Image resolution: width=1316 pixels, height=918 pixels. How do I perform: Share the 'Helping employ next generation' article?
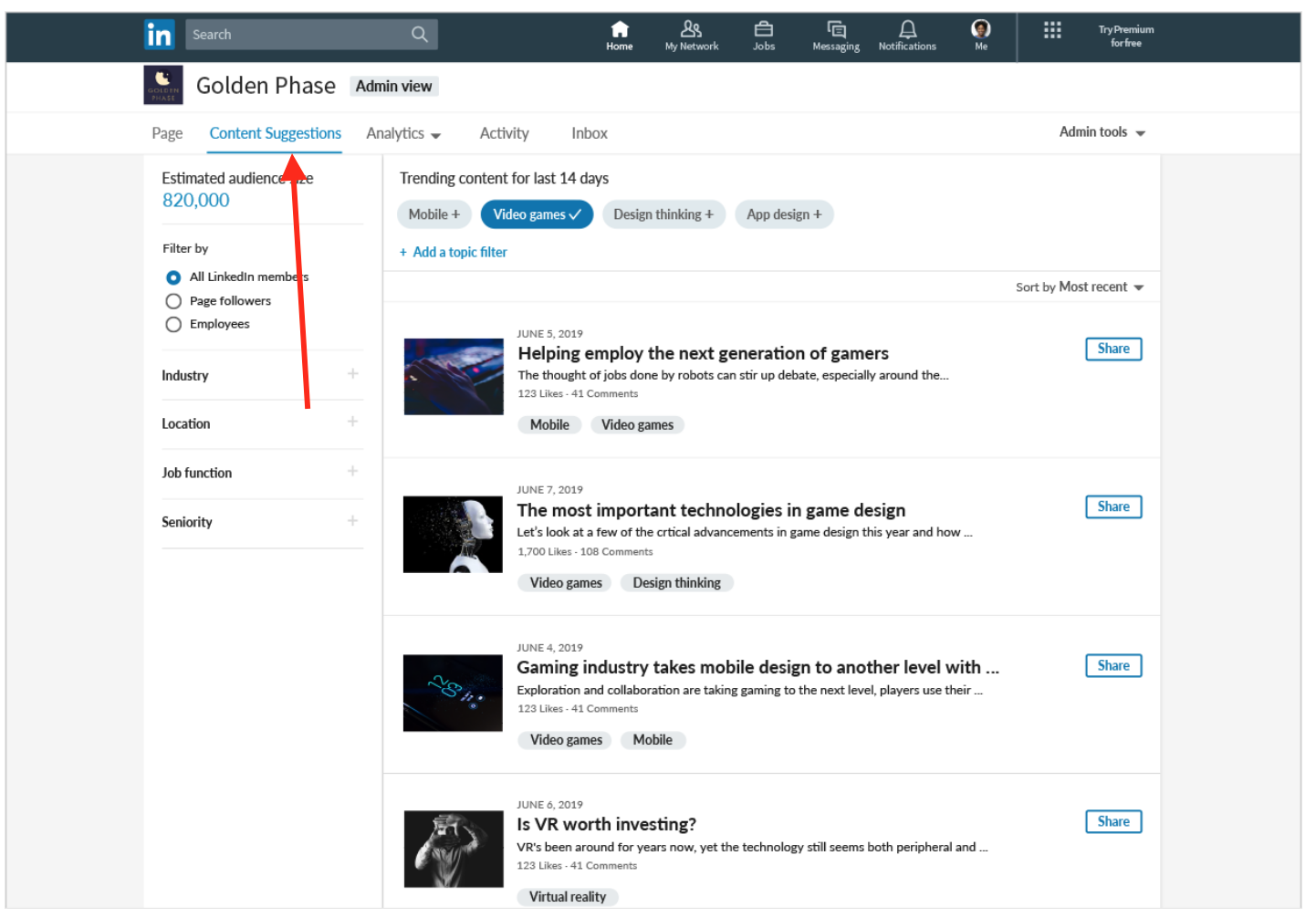point(1112,349)
